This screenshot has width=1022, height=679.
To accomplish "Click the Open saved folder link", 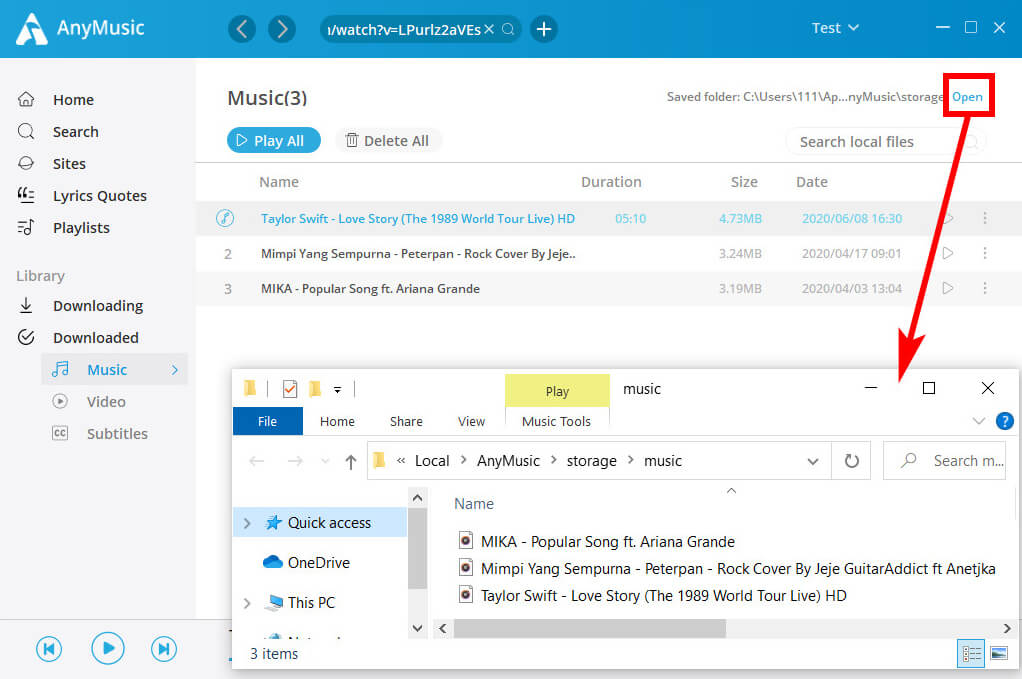I will [x=967, y=96].
